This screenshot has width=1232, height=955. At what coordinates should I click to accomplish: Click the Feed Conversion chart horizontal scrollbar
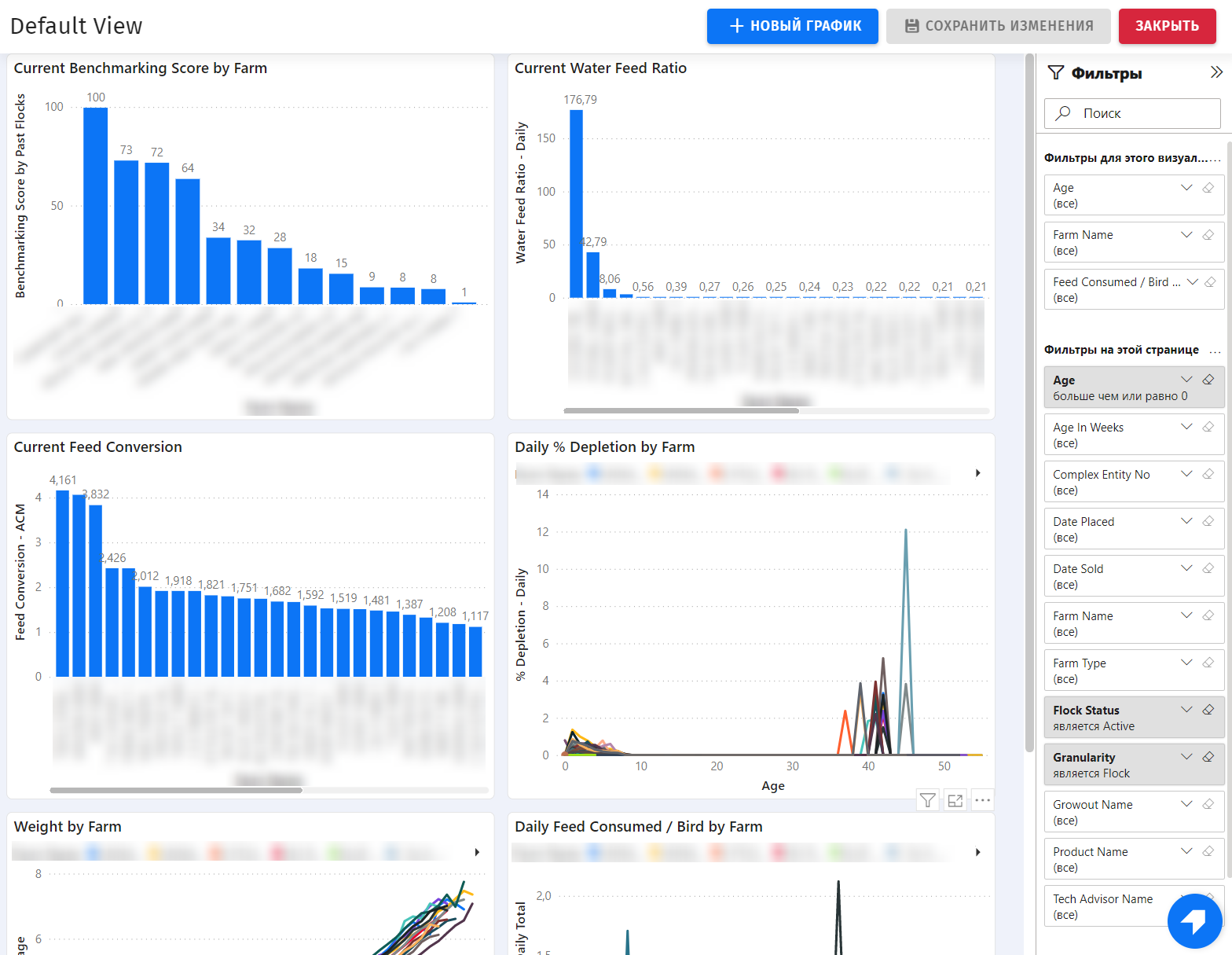point(176,790)
